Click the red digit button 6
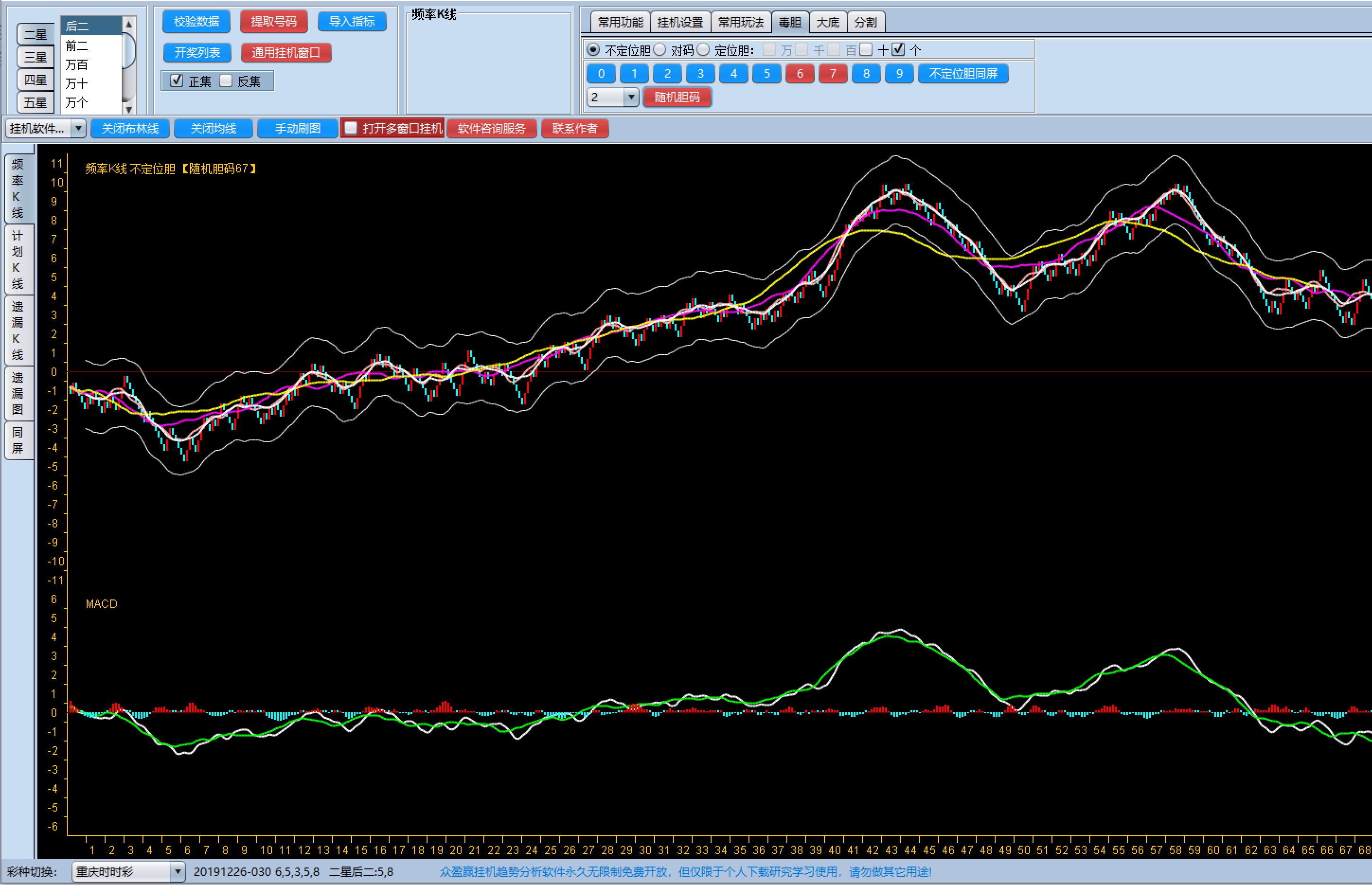 [800, 73]
